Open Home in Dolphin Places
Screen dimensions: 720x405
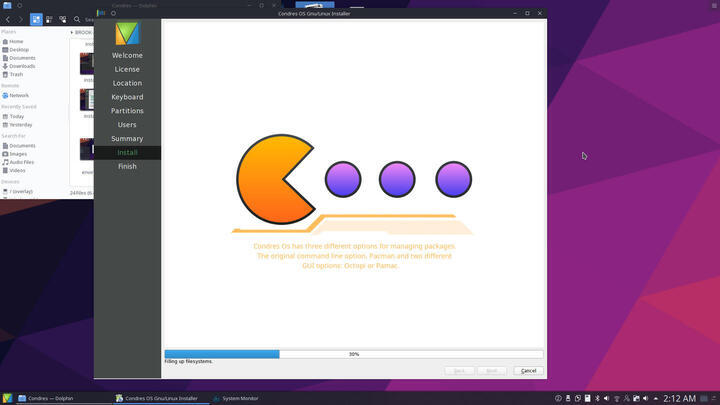point(13,41)
